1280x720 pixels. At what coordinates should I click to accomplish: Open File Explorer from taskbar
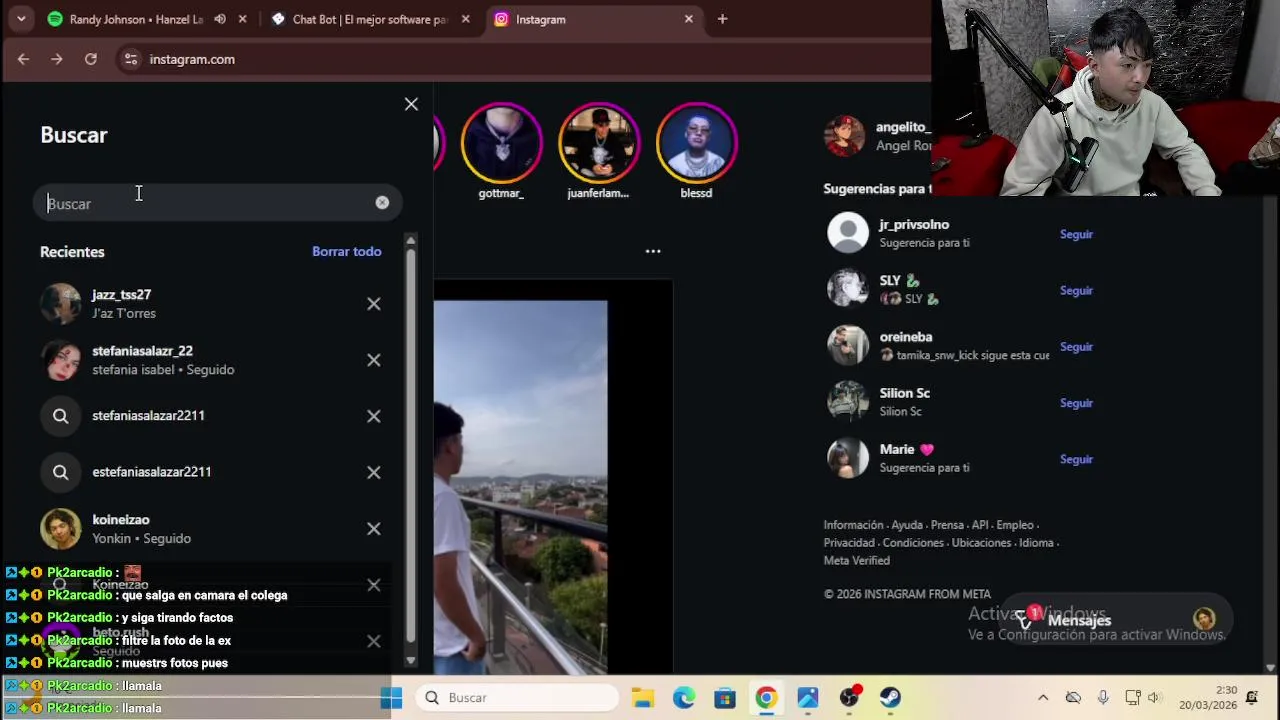642,698
